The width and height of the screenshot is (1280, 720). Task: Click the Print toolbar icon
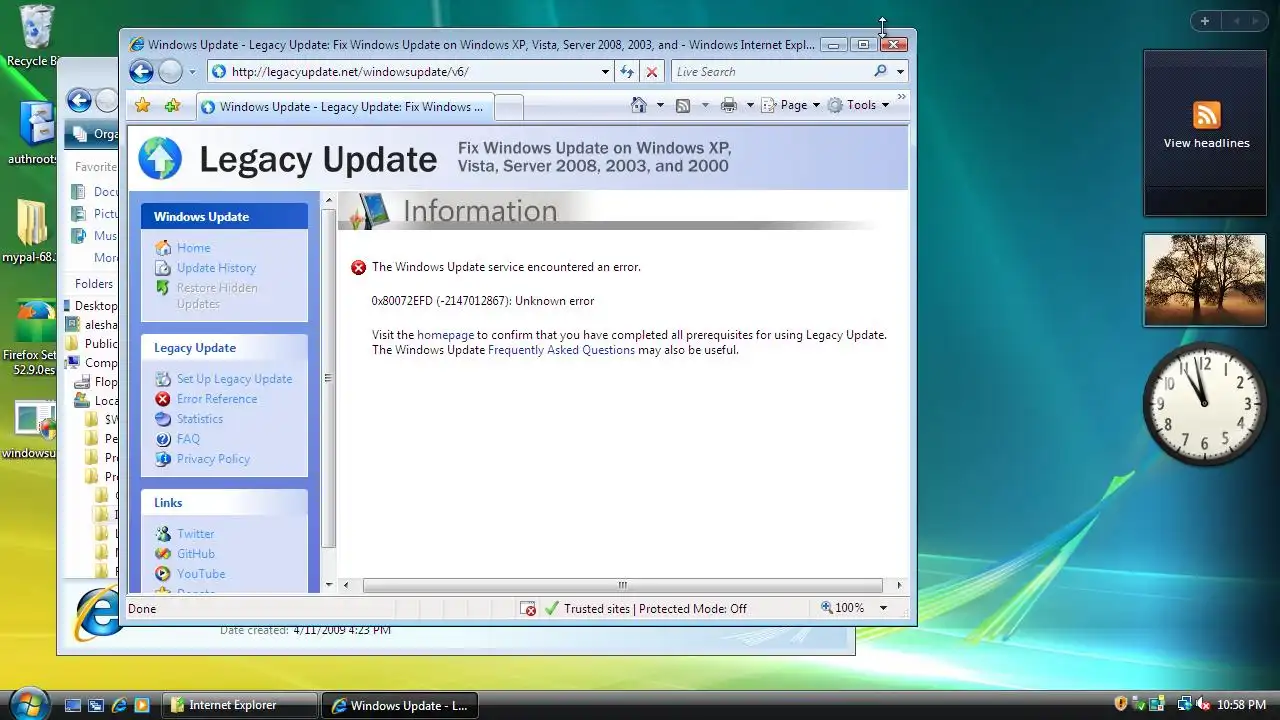(728, 105)
